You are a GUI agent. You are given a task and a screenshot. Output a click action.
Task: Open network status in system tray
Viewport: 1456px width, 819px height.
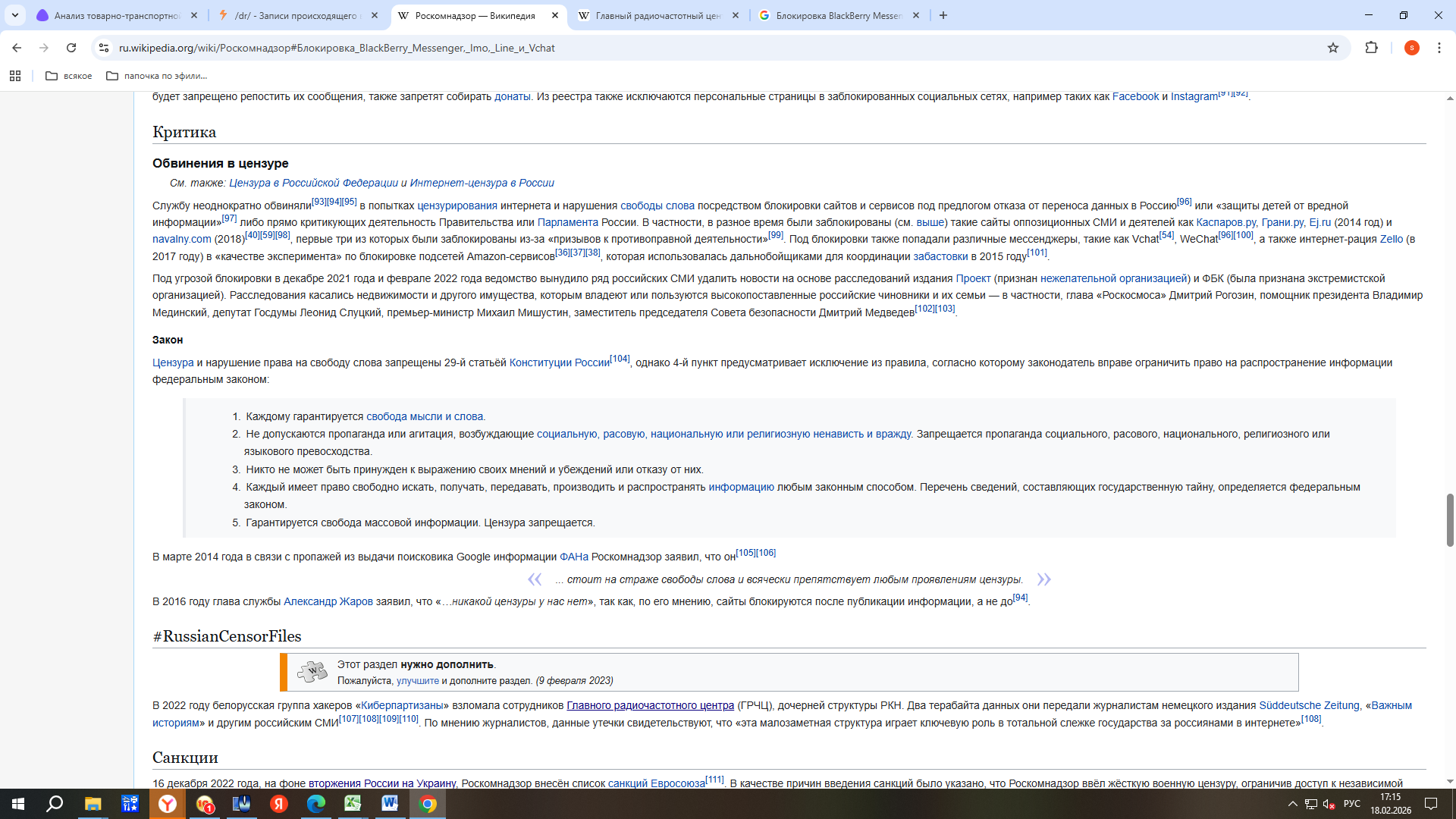tap(1310, 804)
